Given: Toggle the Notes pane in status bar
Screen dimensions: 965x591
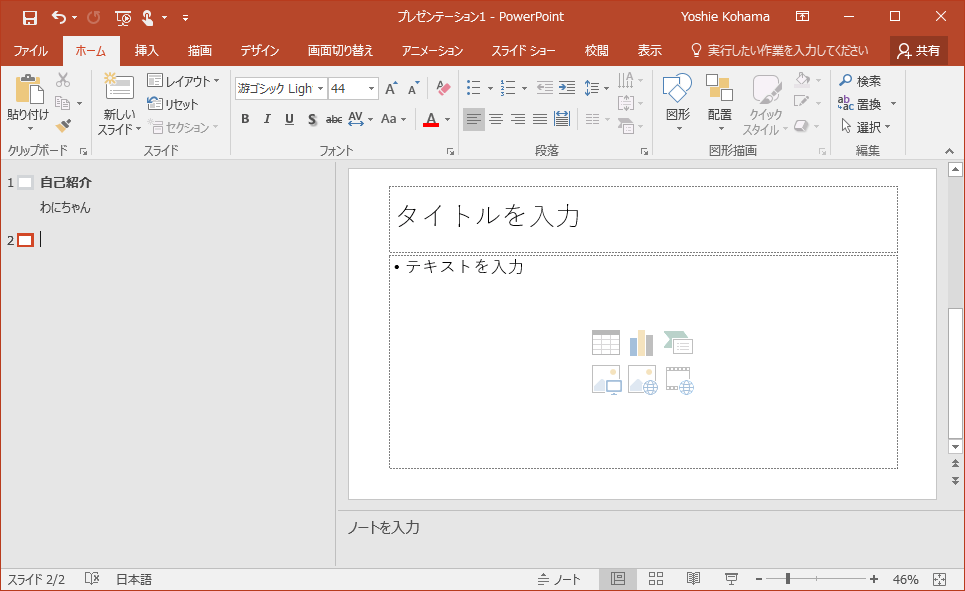Looking at the screenshot, I should coord(559,579).
